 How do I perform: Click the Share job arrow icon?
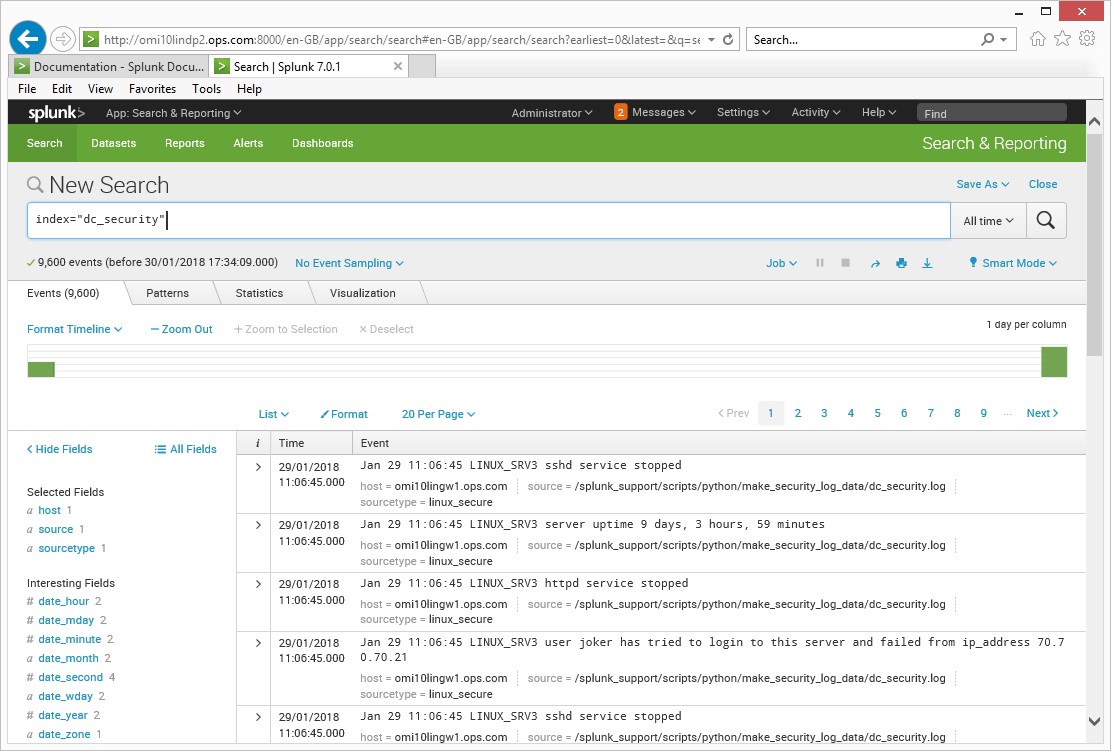875,264
